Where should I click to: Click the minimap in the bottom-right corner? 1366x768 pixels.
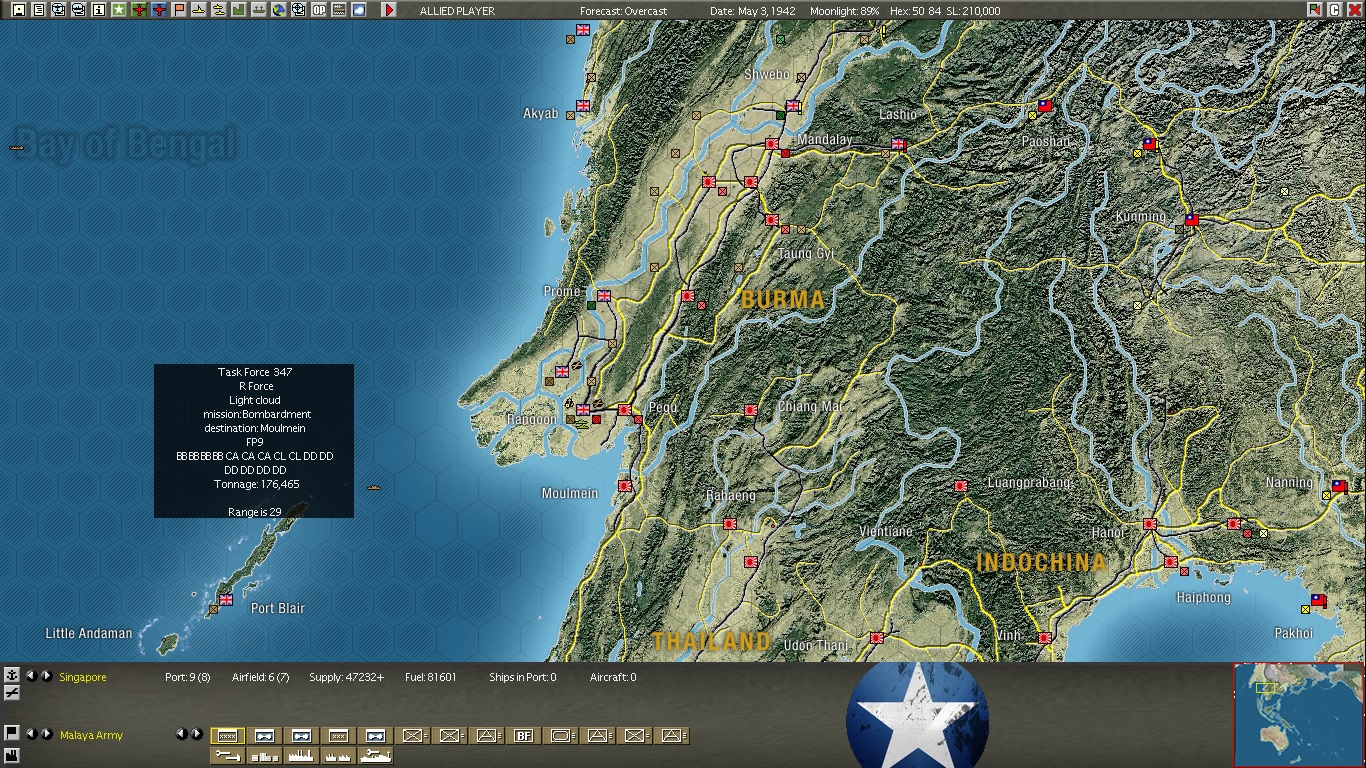[1298, 714]
